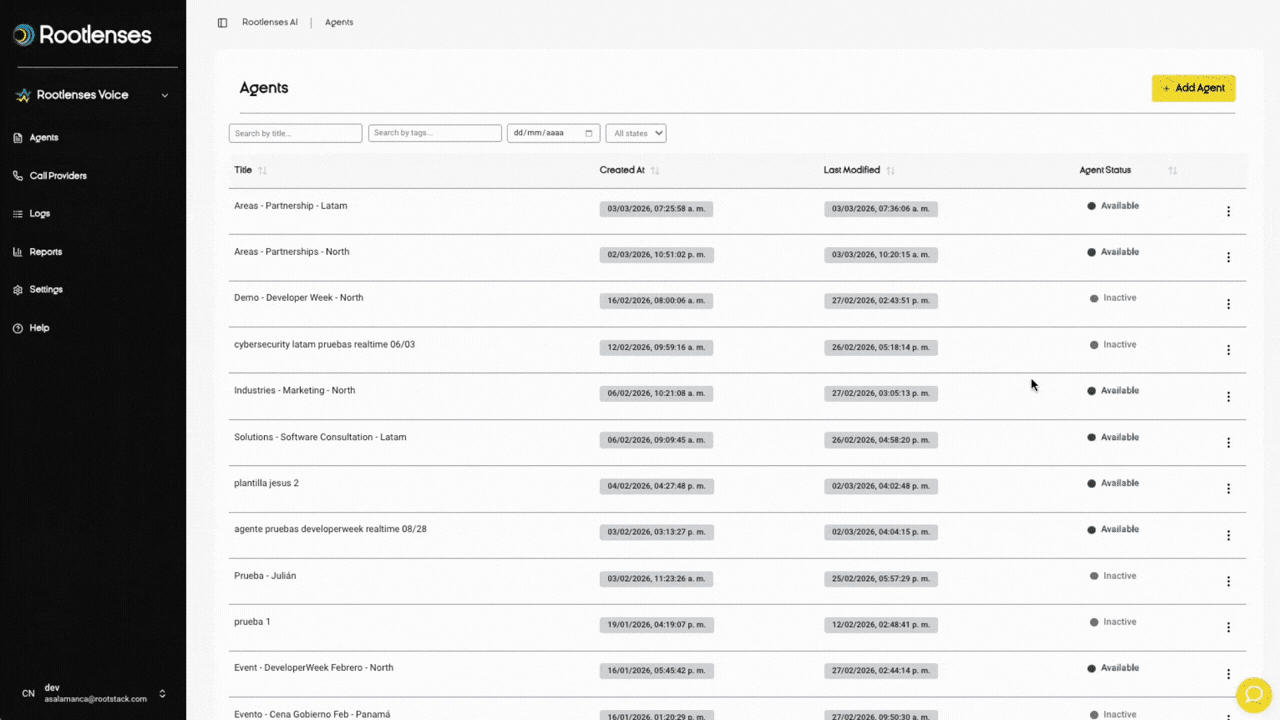The image size is (1280, 720).
Task: Sort by Created At column
Action: point(655,171)
